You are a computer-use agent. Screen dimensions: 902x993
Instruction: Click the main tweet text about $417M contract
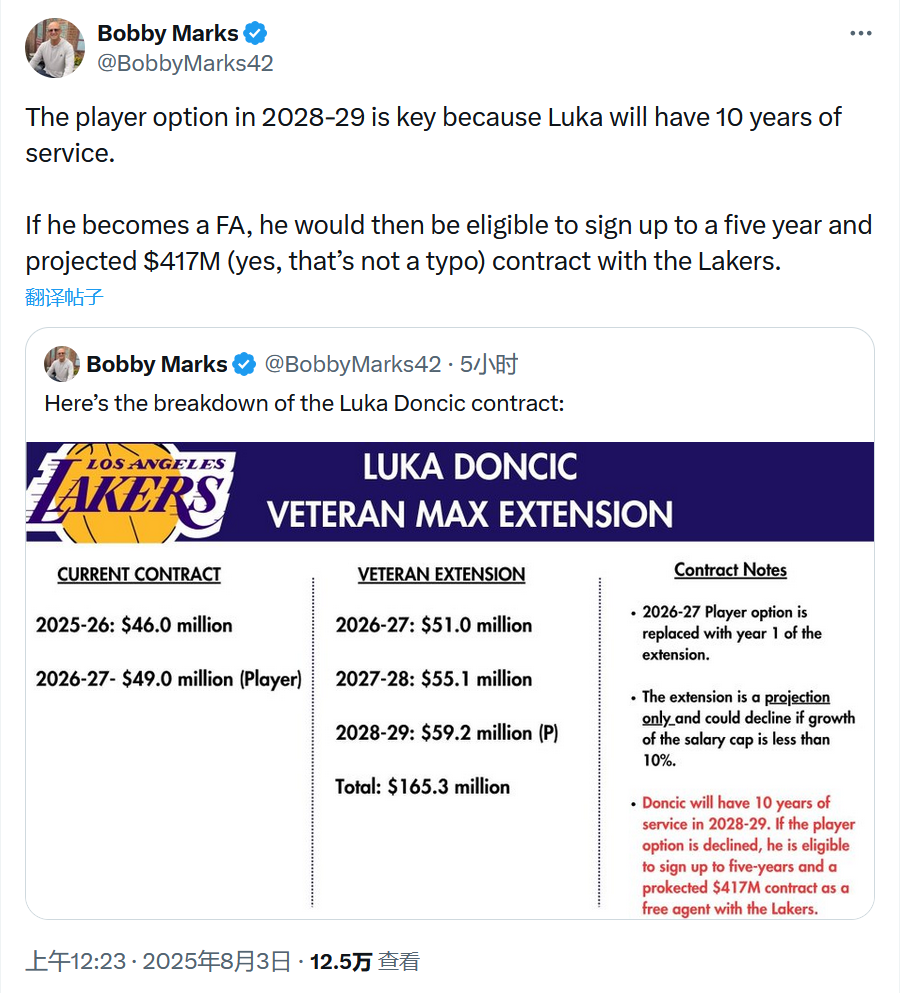(448, 189)
